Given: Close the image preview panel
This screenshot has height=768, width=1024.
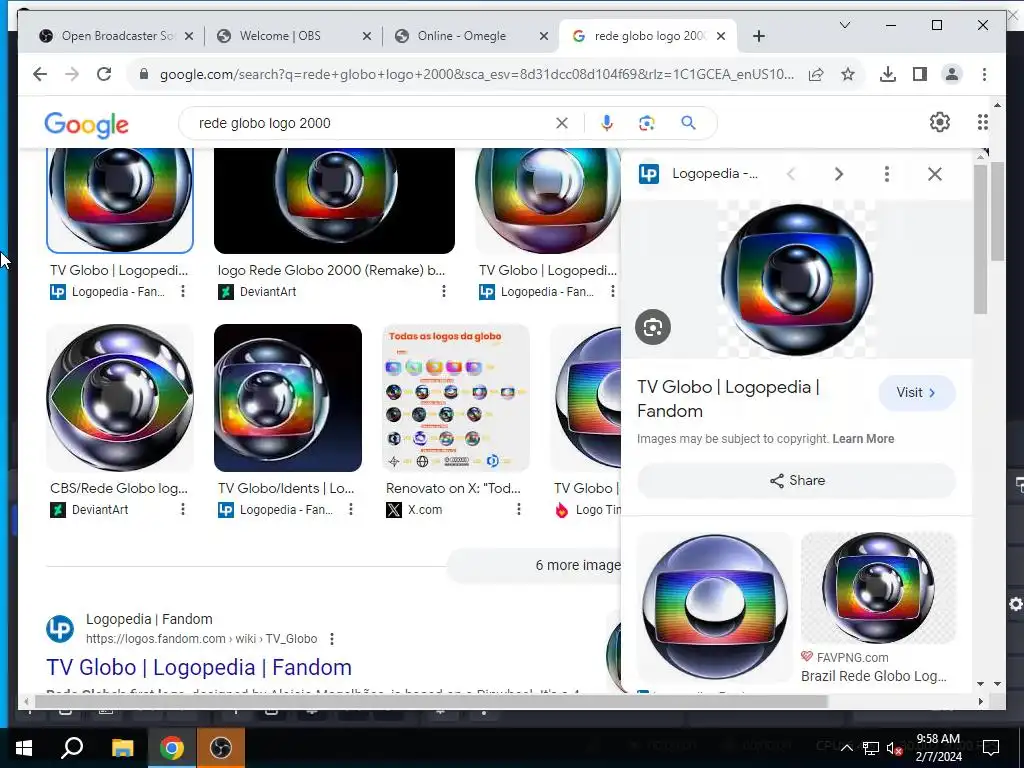Looking at the screenshot, I should coord(935,174).
